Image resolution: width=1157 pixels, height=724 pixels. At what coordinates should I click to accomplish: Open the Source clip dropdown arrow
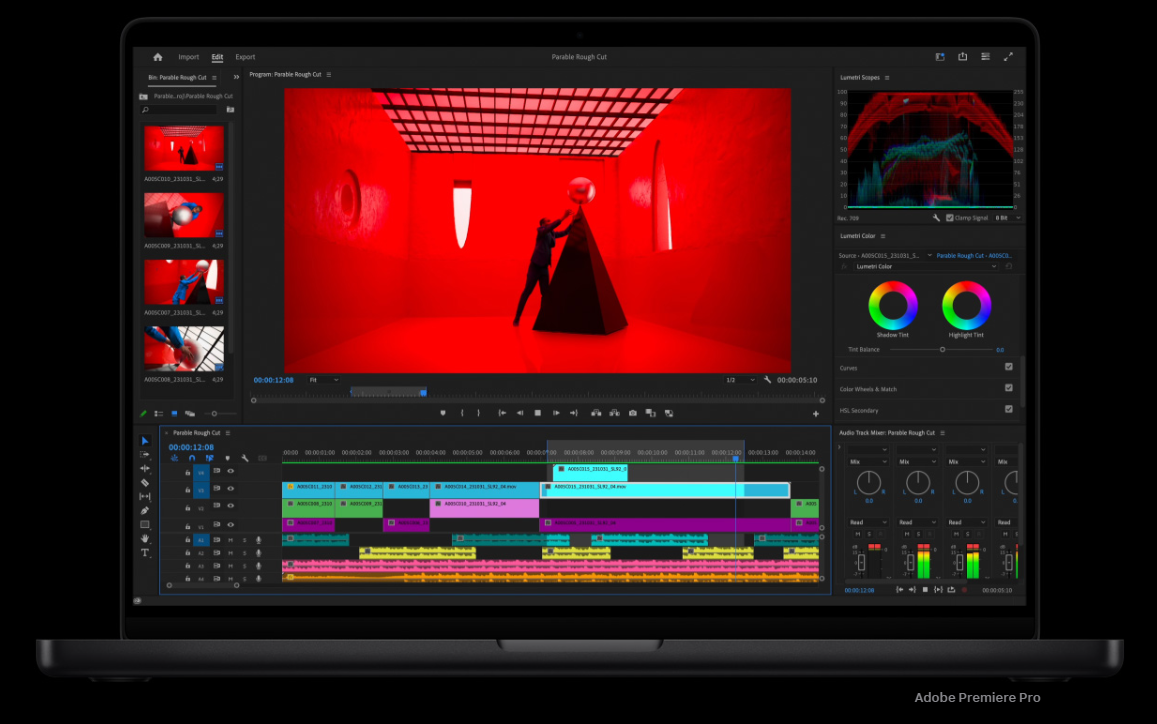click(x=929, y=255)
